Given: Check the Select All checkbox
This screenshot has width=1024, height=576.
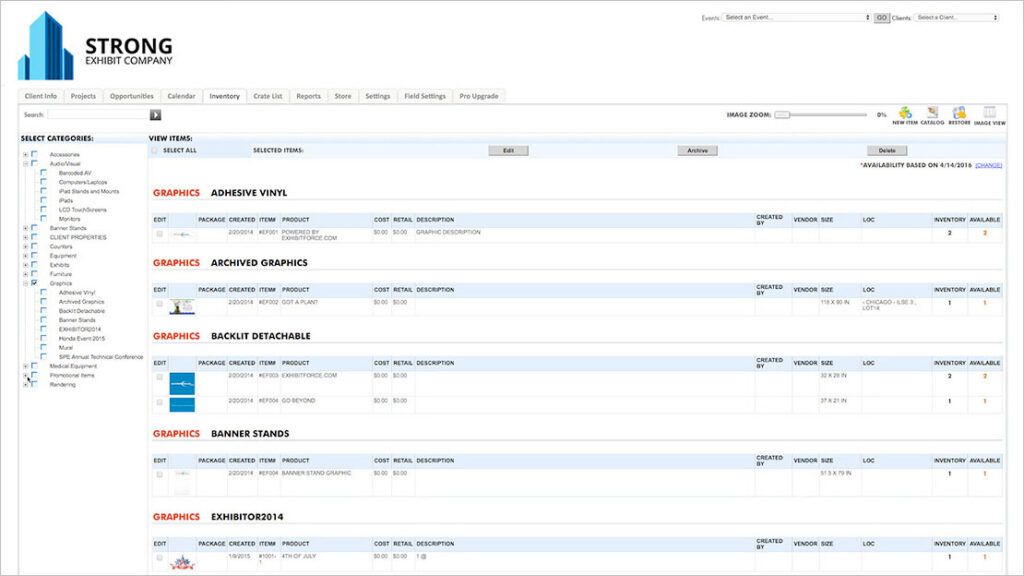Looking at the screenshot, I should pyautogui.click(x=154, y=150).
